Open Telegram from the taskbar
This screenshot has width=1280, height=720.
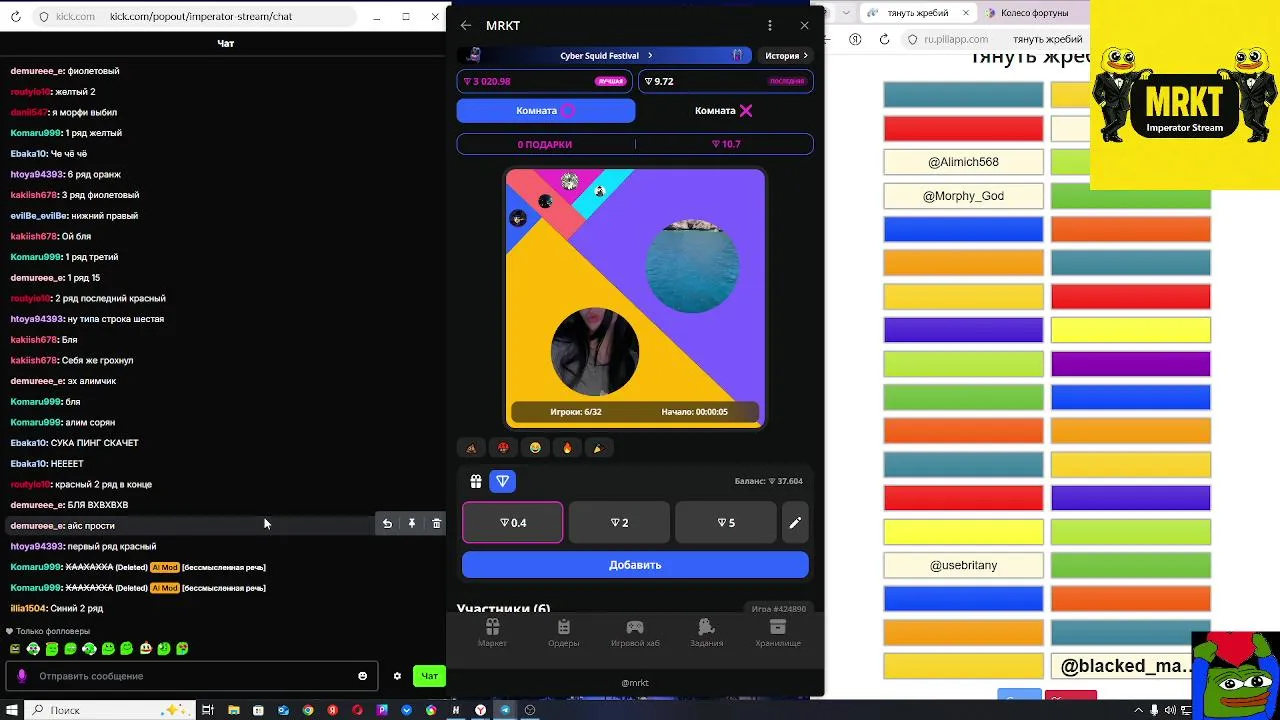(x=505, y=710)
